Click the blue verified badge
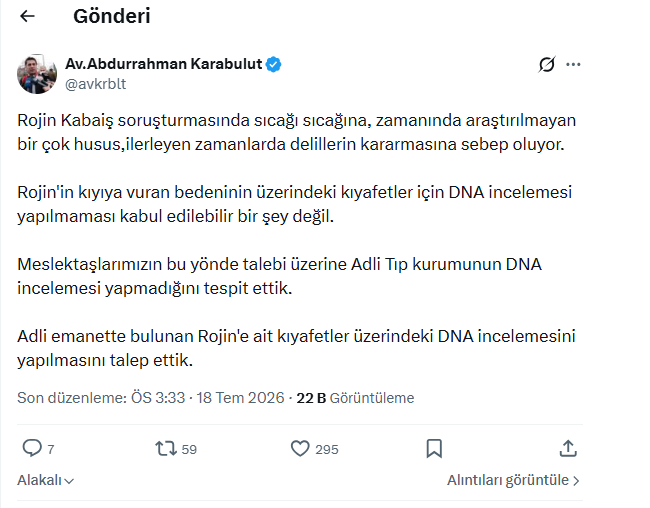This screenshot has height=508, width=650. pos(274,64)
